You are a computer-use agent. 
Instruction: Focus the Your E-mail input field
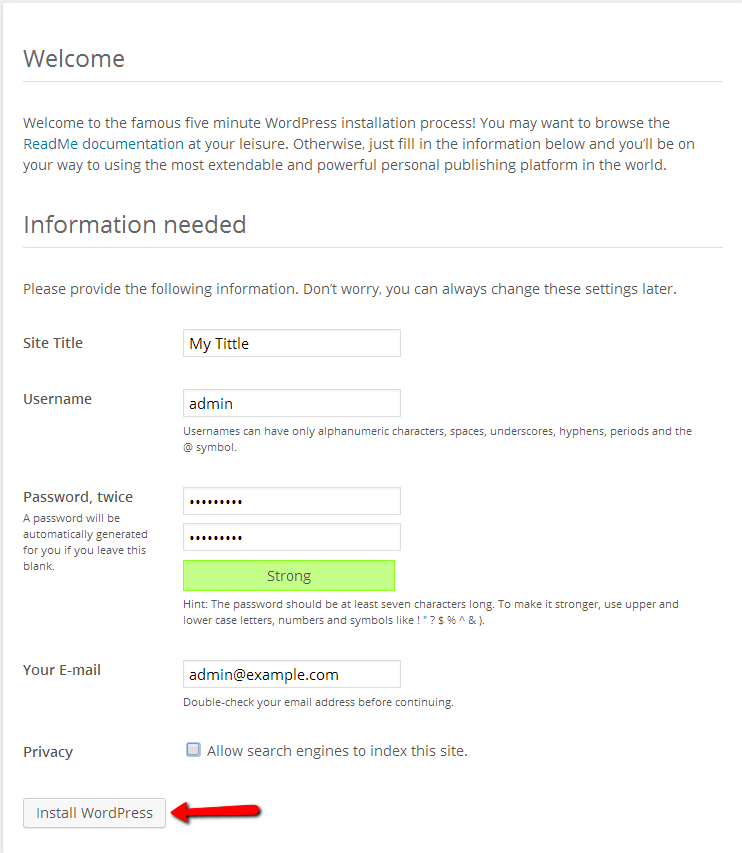pyautogui.click(x=292, y=674)
